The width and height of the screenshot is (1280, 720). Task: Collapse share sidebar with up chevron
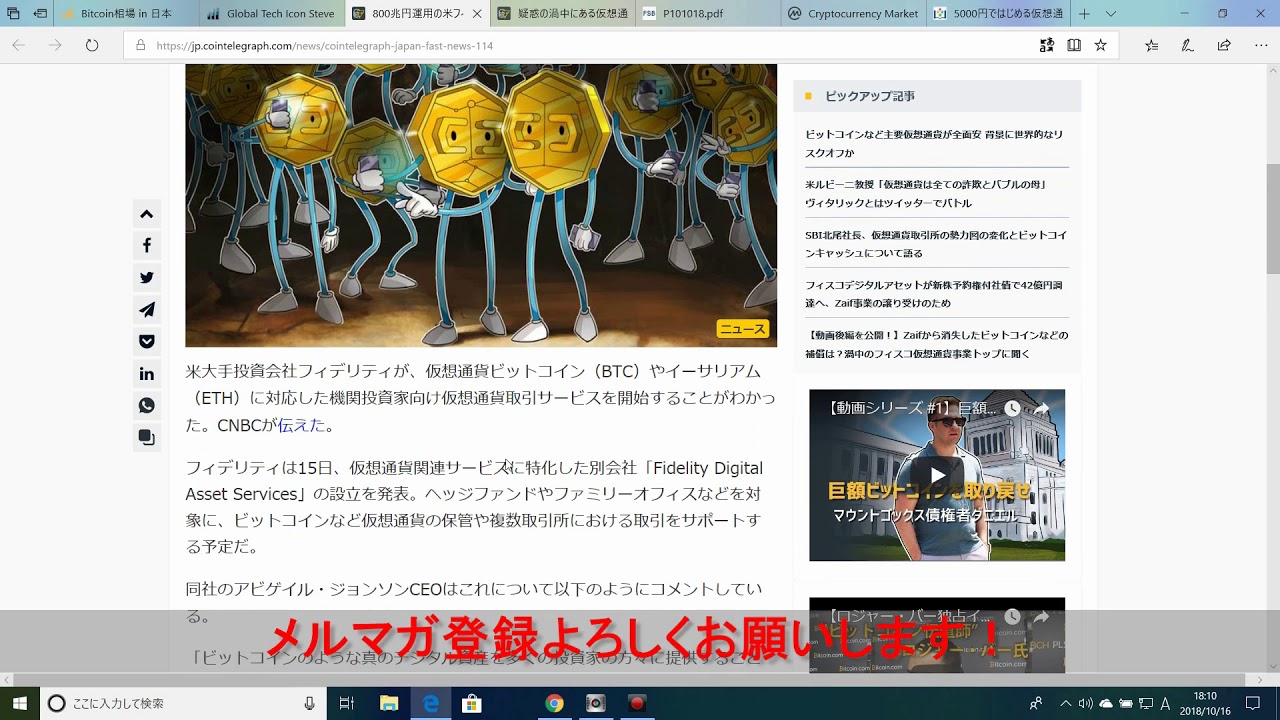pos(147,214)
